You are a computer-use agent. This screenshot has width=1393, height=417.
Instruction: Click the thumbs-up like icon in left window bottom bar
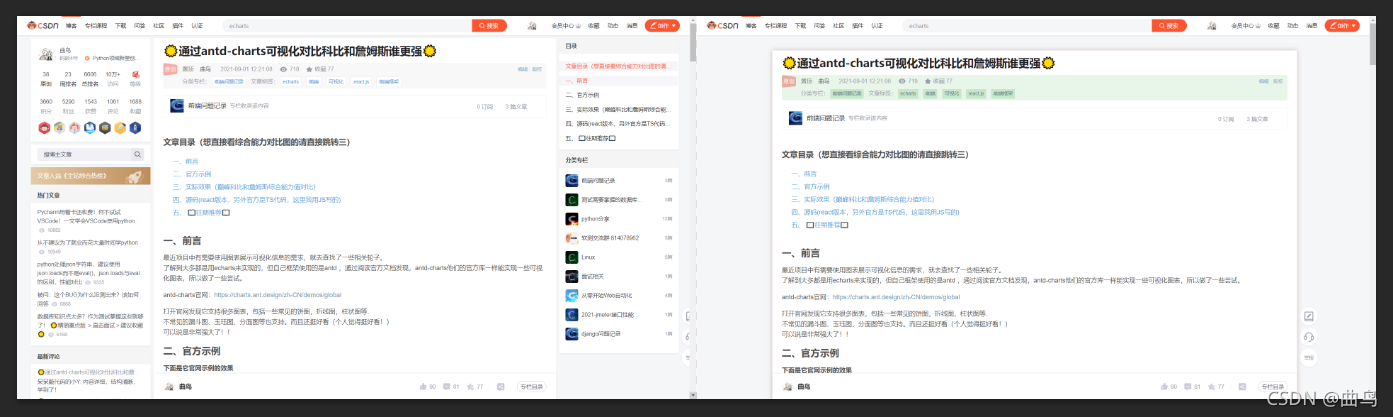[x=423, y=386]
